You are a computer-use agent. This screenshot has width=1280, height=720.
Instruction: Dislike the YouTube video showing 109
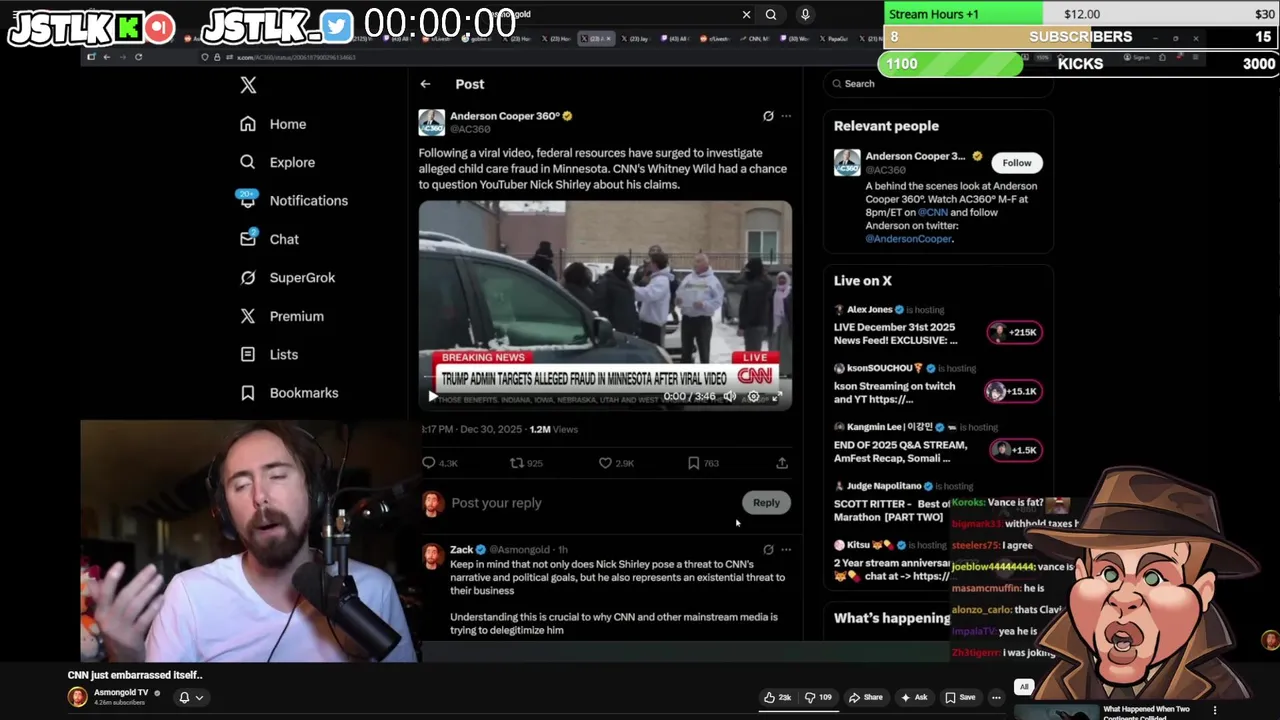point(818,698)
